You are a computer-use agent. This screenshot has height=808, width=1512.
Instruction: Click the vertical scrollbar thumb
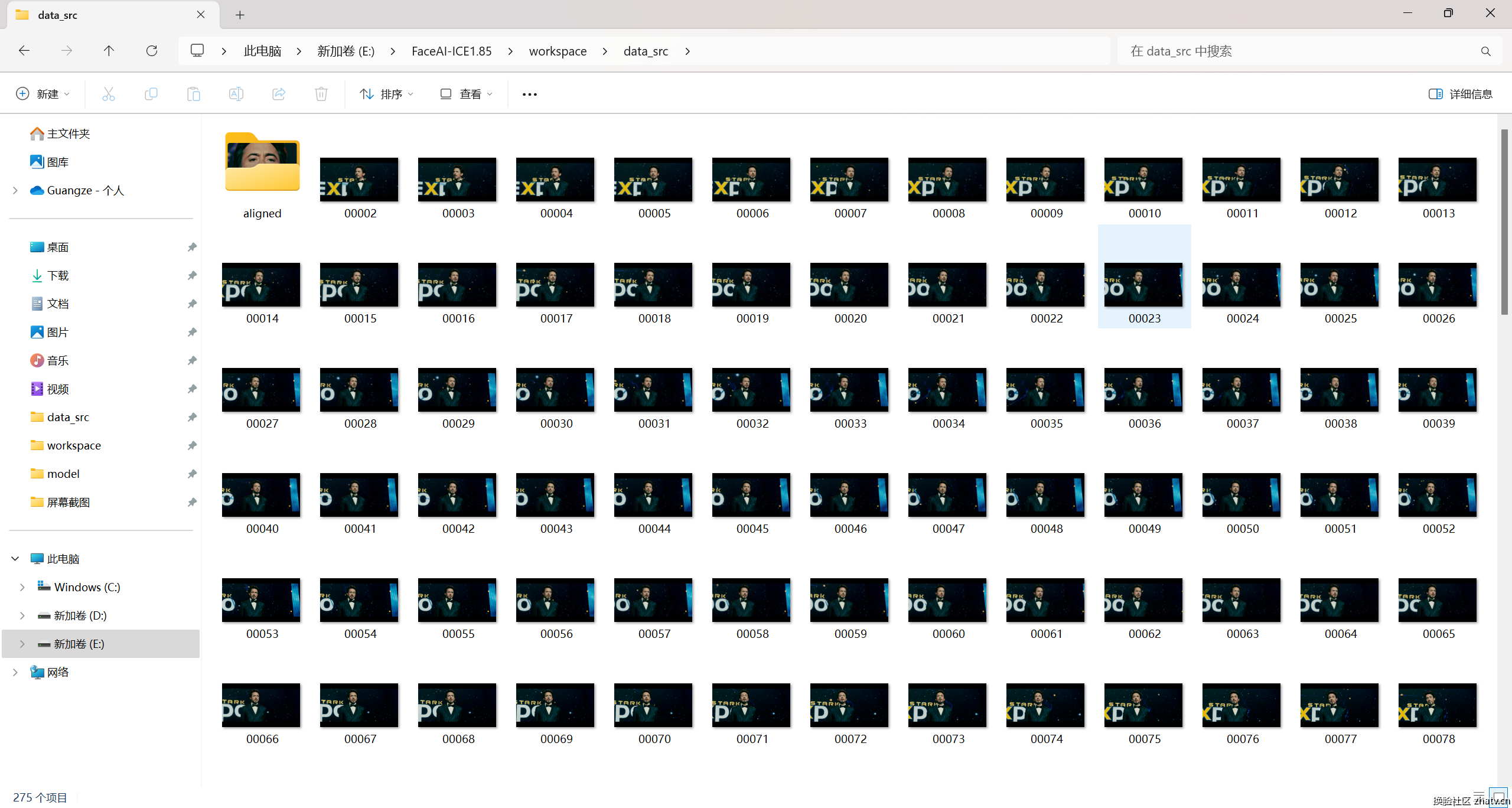[x=1504, y=222]
